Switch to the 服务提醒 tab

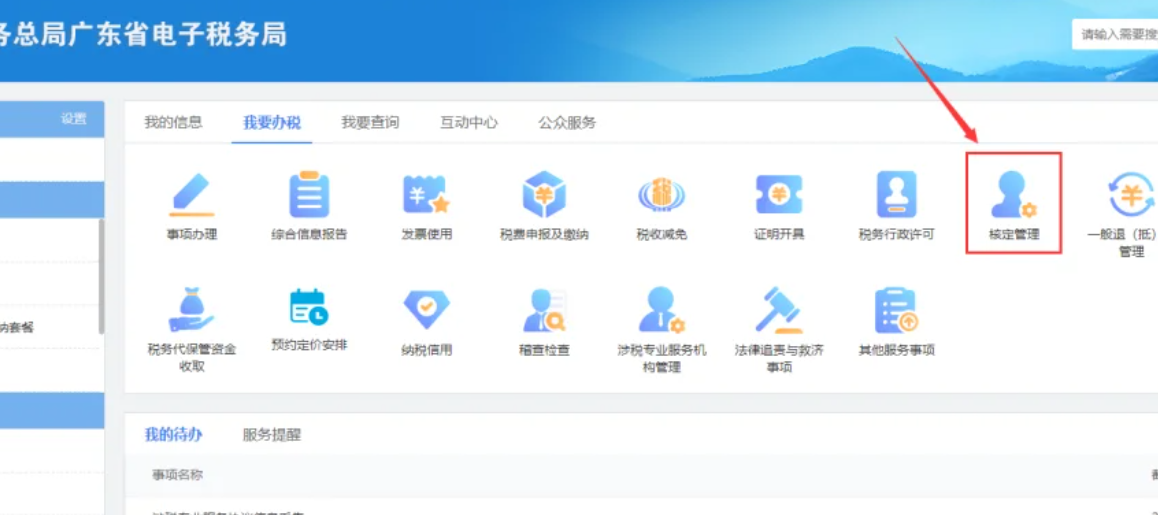(x=272, y=434)
